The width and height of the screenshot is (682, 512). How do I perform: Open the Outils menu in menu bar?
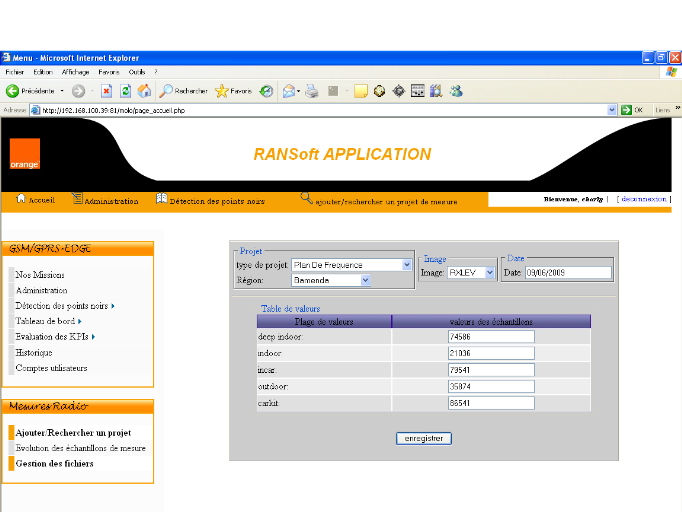pyautogui.click(x=137, y=72)
